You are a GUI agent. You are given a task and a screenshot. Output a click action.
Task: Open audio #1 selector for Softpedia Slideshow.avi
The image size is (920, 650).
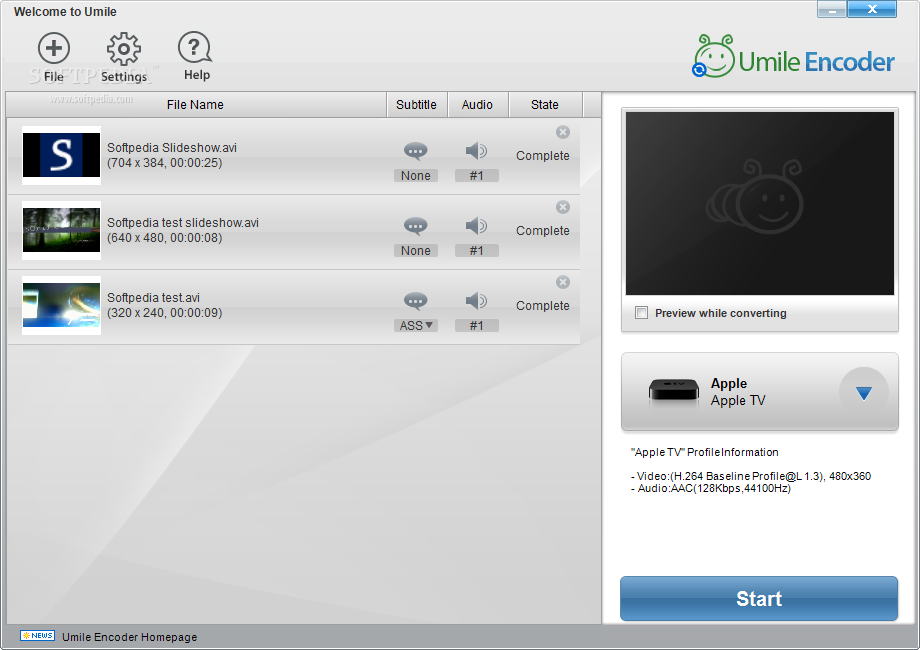(476, 175)
